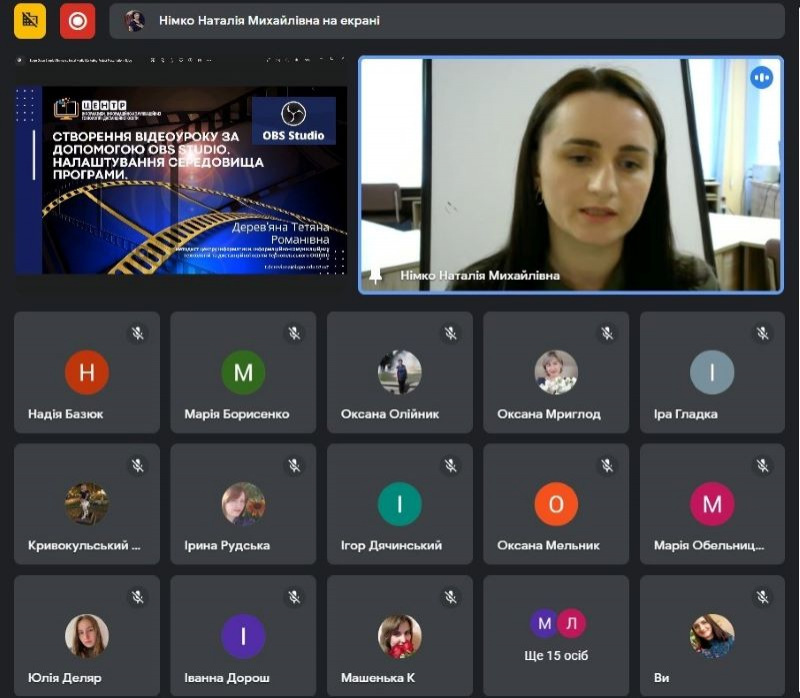Click the pin icon beside Німко Наталія Михайлівна
The height and width of the screenshot is (698, 800).
(376, 276)
